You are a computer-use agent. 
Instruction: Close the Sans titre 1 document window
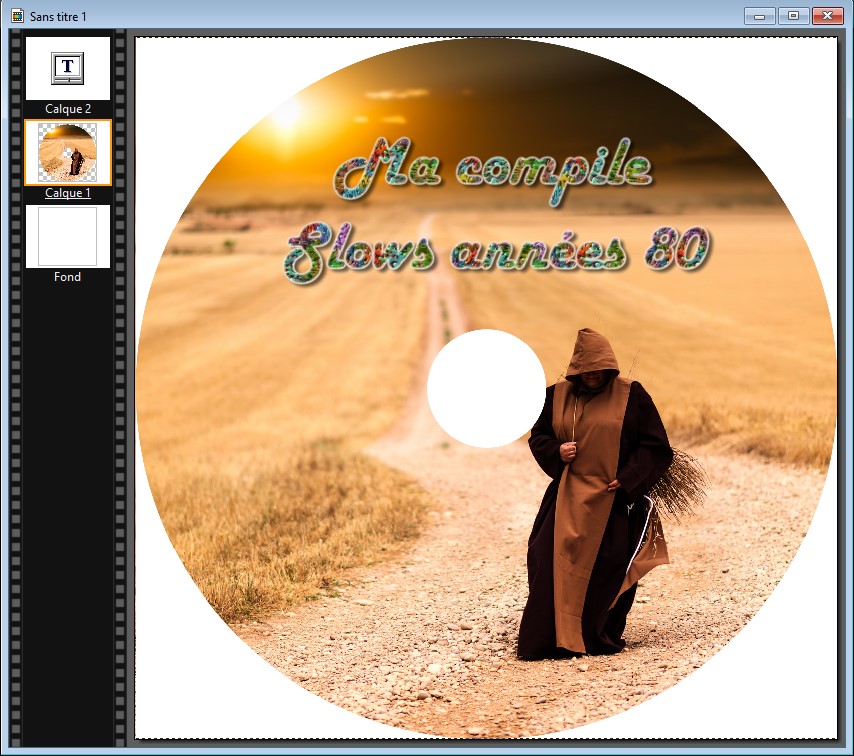click(x=827, y=16)
